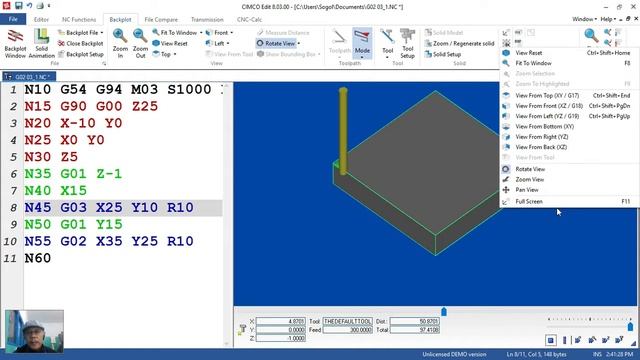The height and width of the screenshot is (360, 640).
Task: Toggle the toolpath Mode button
Action: [x=362, y=43]
